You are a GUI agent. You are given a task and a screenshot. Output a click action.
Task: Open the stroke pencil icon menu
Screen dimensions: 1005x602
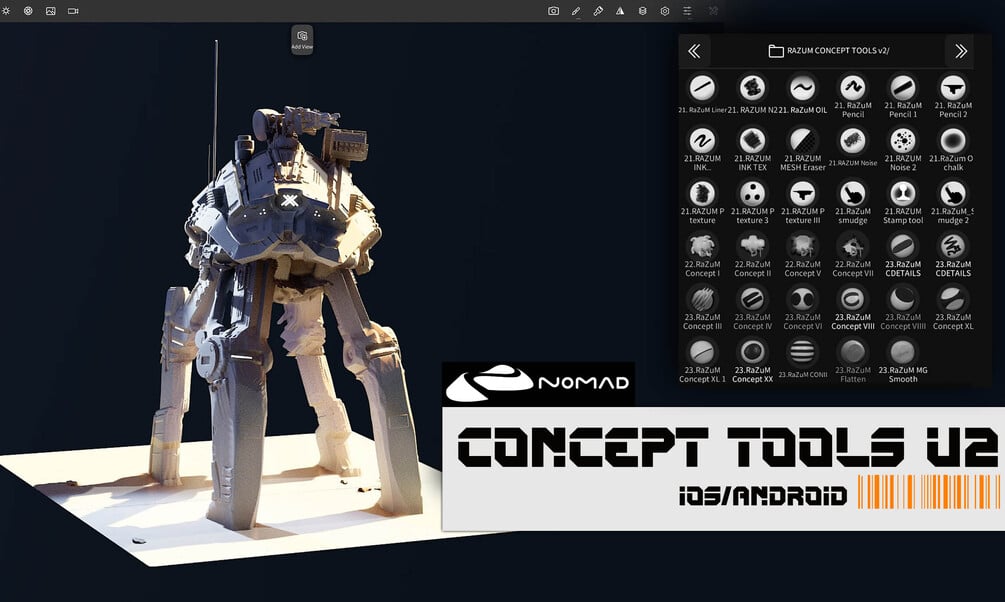tap(576, 11)
